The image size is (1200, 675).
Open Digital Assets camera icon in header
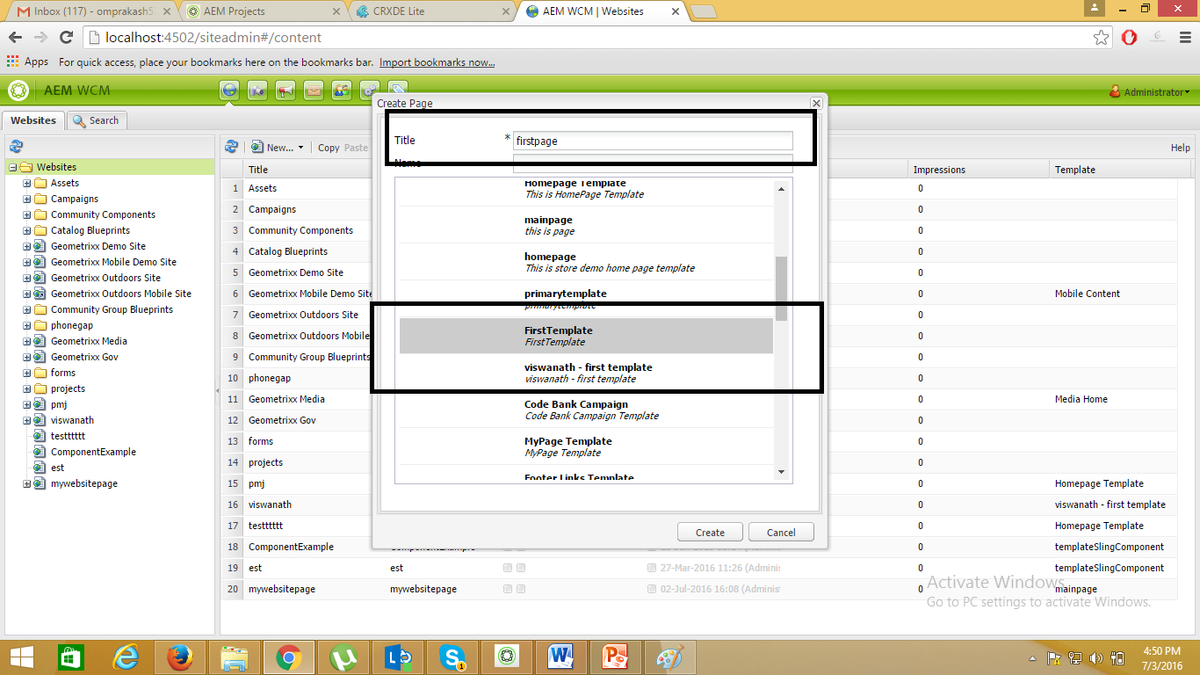pyautogui.click(x=258, y=91)
